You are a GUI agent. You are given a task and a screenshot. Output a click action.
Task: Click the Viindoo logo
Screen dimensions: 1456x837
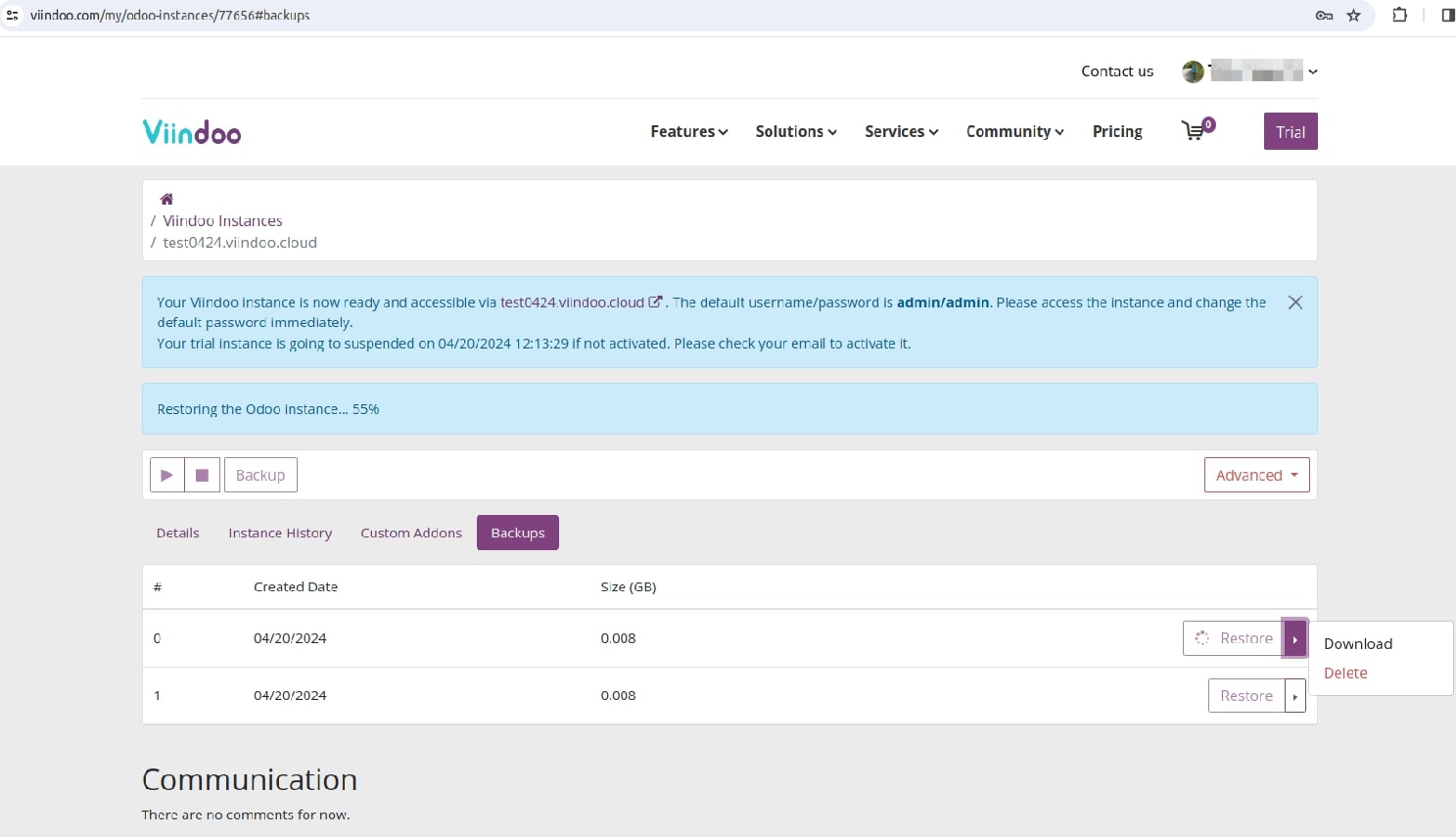click(192, 132)
